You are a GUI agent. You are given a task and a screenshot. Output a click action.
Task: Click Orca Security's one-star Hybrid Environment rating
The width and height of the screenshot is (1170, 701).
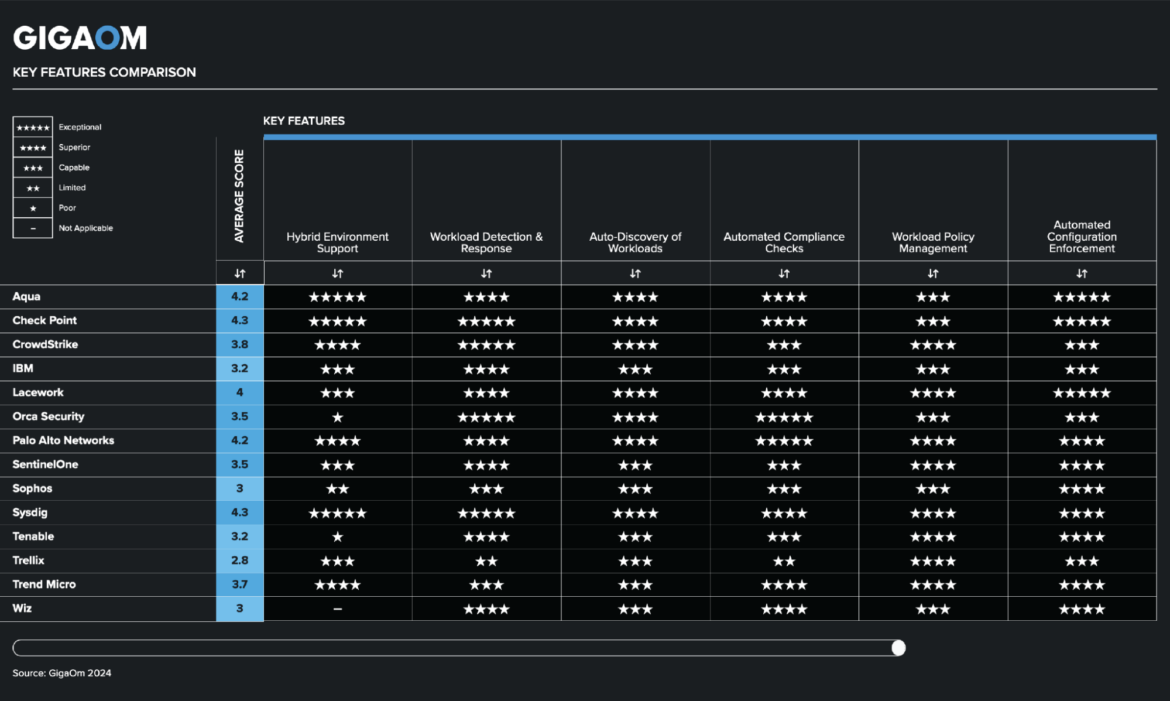pos(337,416)
